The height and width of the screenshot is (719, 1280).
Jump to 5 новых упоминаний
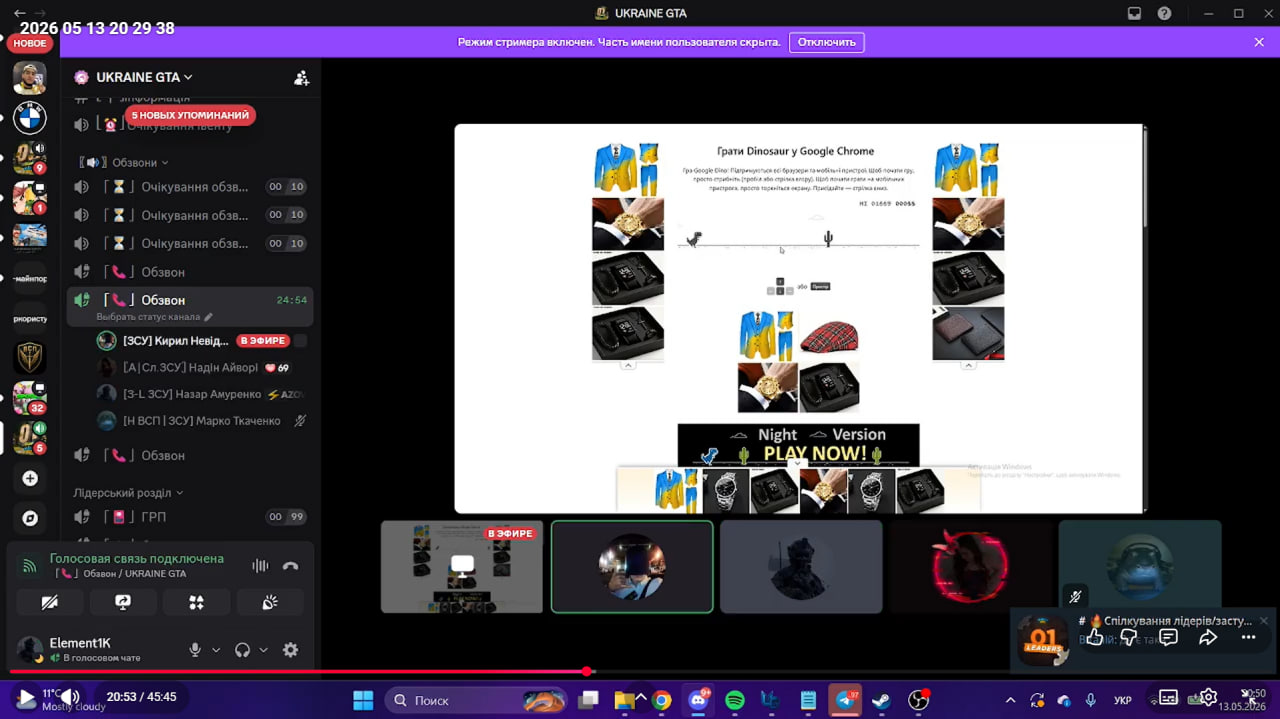point(190,115)
